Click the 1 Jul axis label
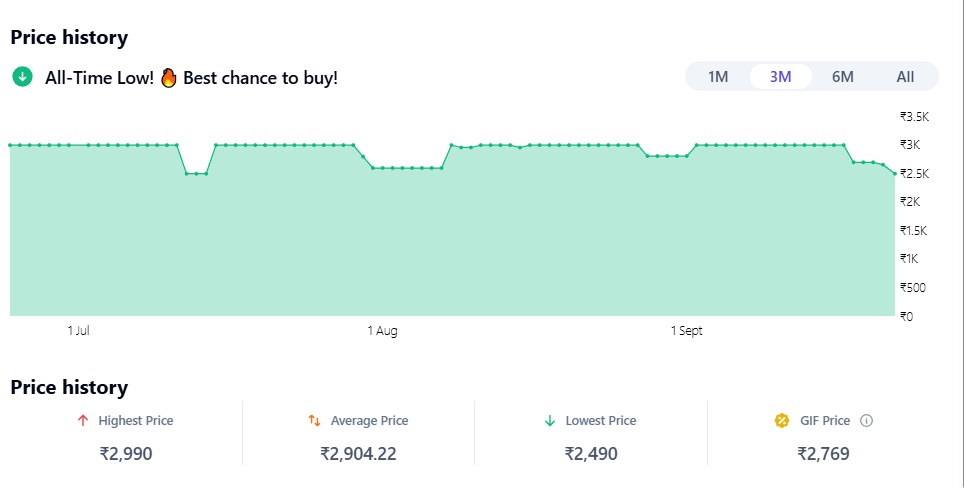This screenshot has height=488, width=964. (79, 331)
